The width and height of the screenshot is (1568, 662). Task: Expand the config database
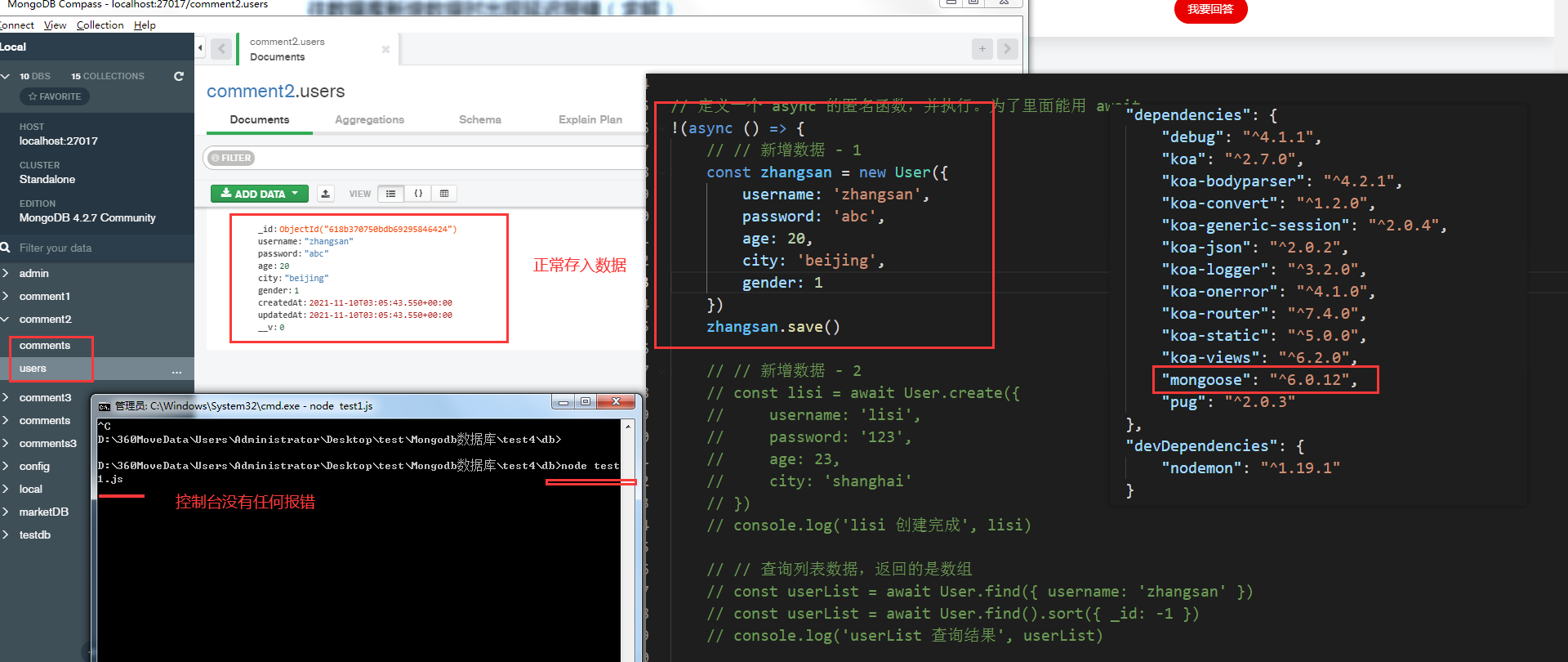tap(6, 466)
